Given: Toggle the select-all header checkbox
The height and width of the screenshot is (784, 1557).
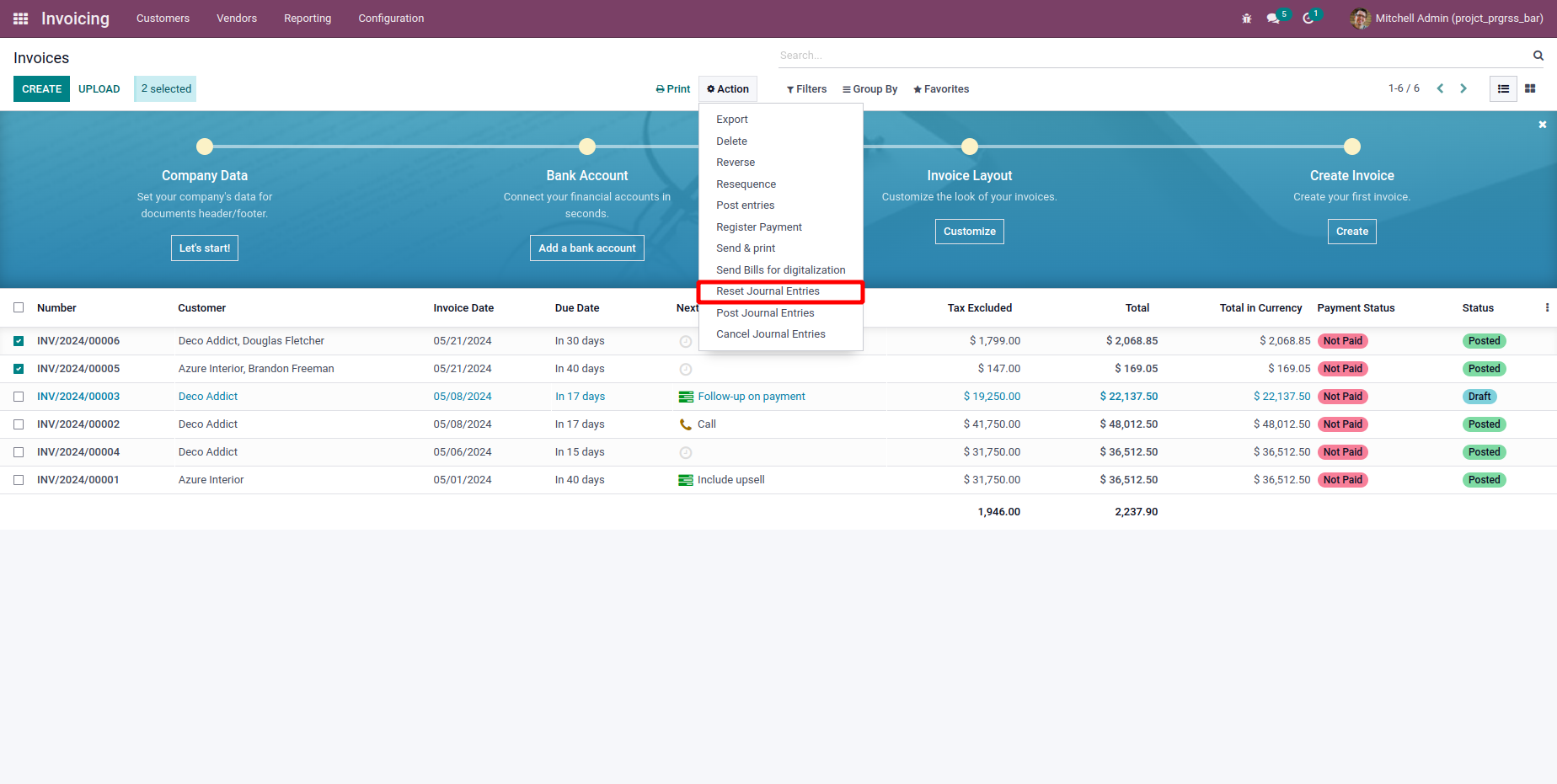Looking at the screenshot, I should pyautogui.click(x=19, y=308).
